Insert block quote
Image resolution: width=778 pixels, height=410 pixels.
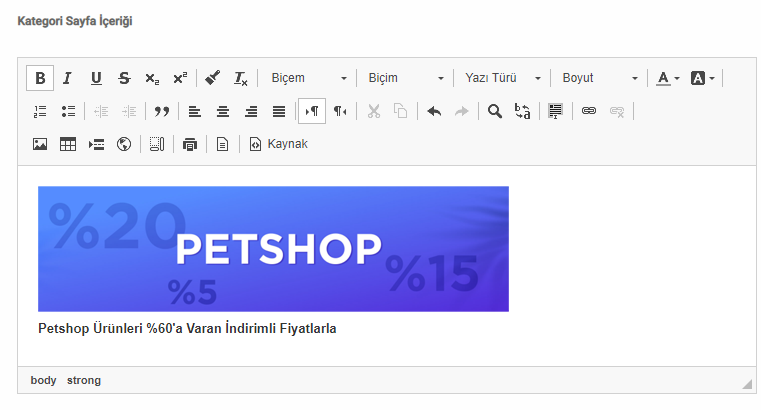(162, 111)
